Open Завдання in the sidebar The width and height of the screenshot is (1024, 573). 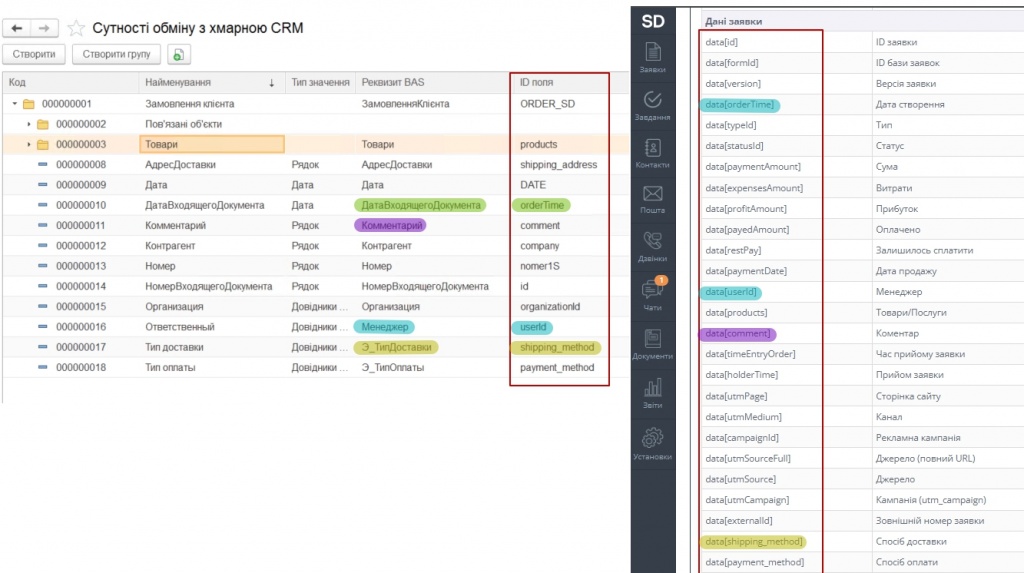coord(652,104)
